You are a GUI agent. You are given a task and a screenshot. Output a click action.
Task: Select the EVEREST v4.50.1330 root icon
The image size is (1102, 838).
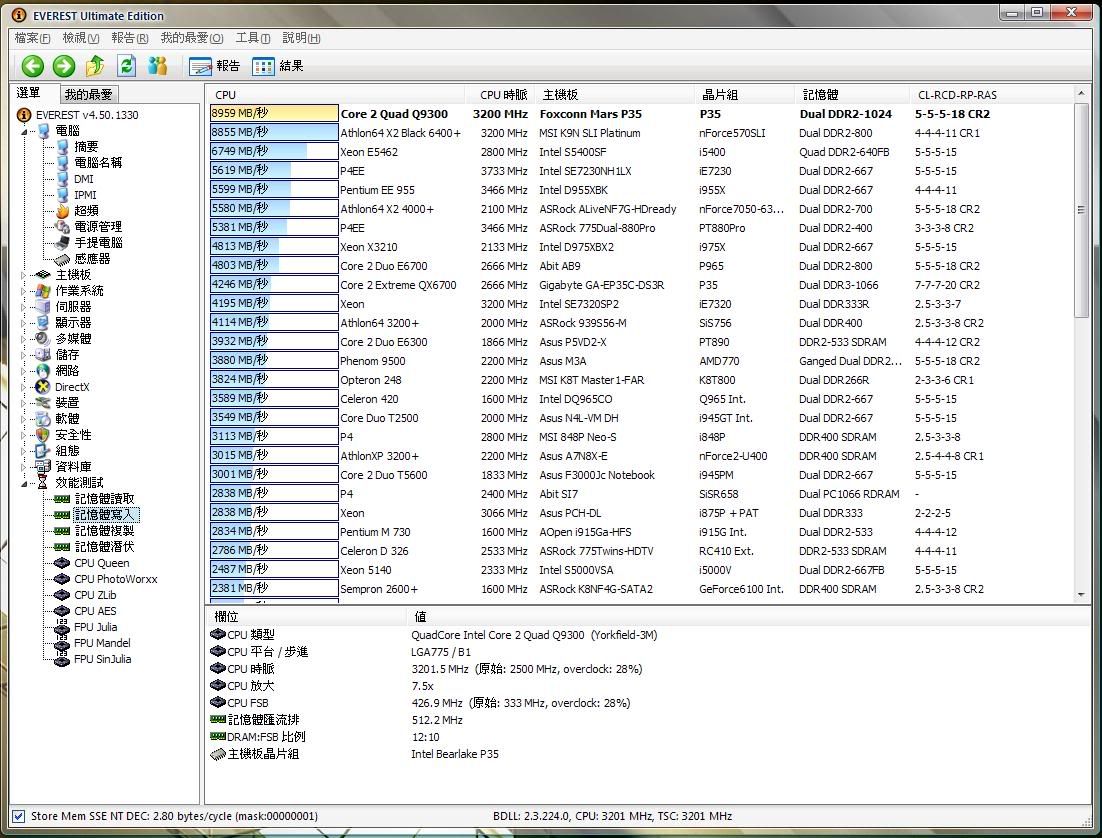24,115
